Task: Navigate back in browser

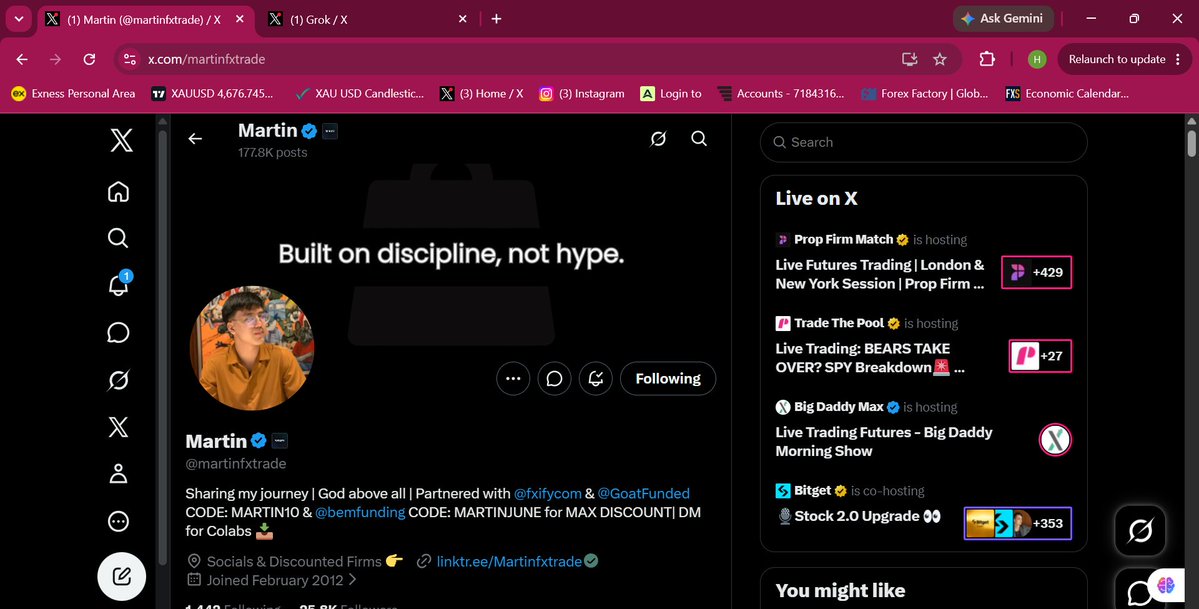Action: coord(21,59)
